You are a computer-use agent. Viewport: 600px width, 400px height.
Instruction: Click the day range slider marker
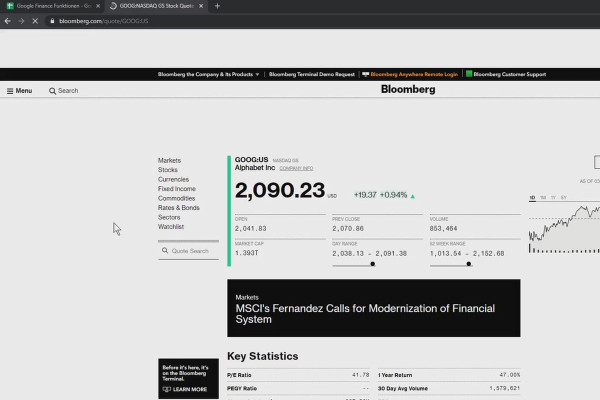[x=372, y=264]
